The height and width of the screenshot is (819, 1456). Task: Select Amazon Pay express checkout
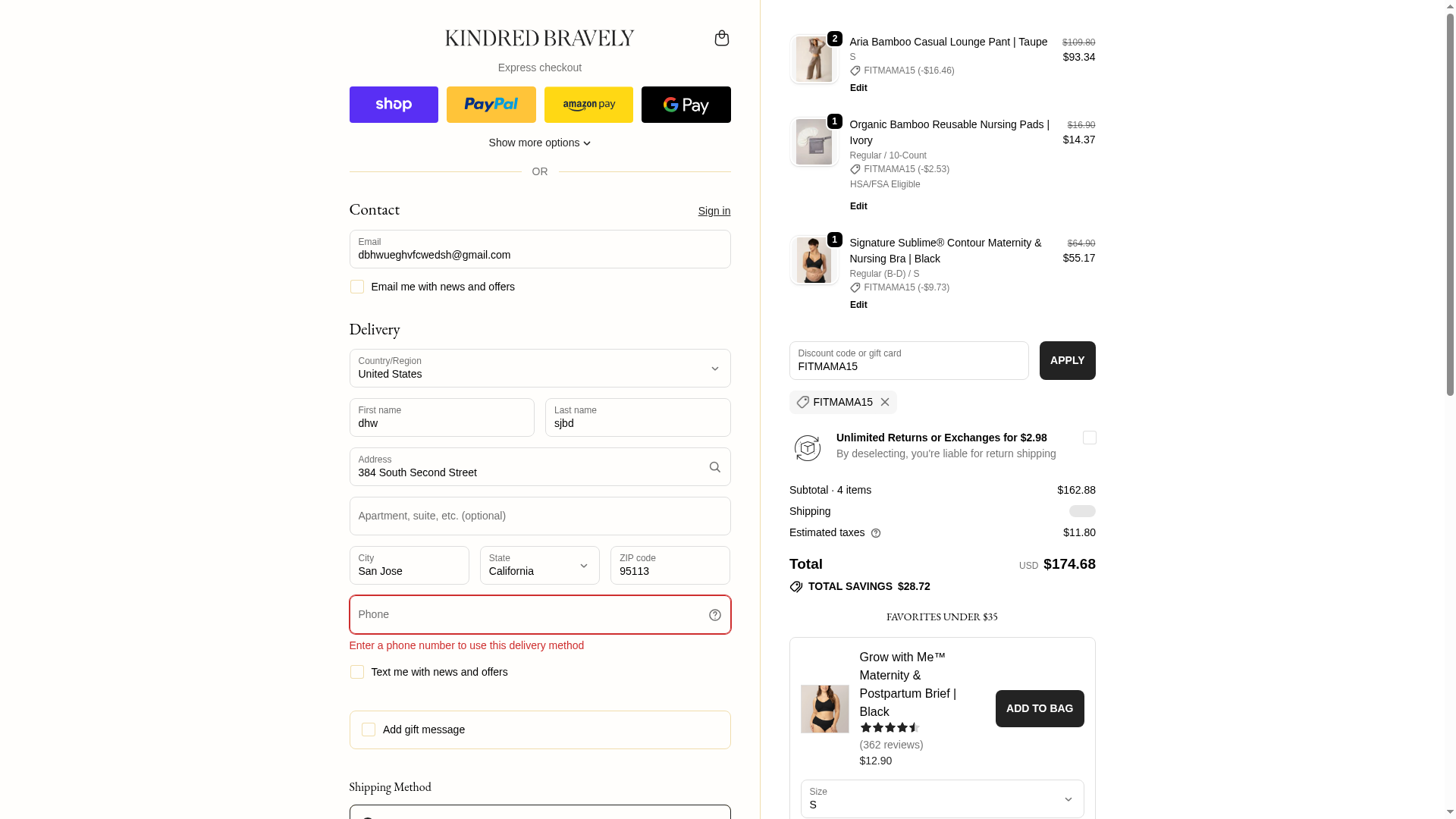588,105
